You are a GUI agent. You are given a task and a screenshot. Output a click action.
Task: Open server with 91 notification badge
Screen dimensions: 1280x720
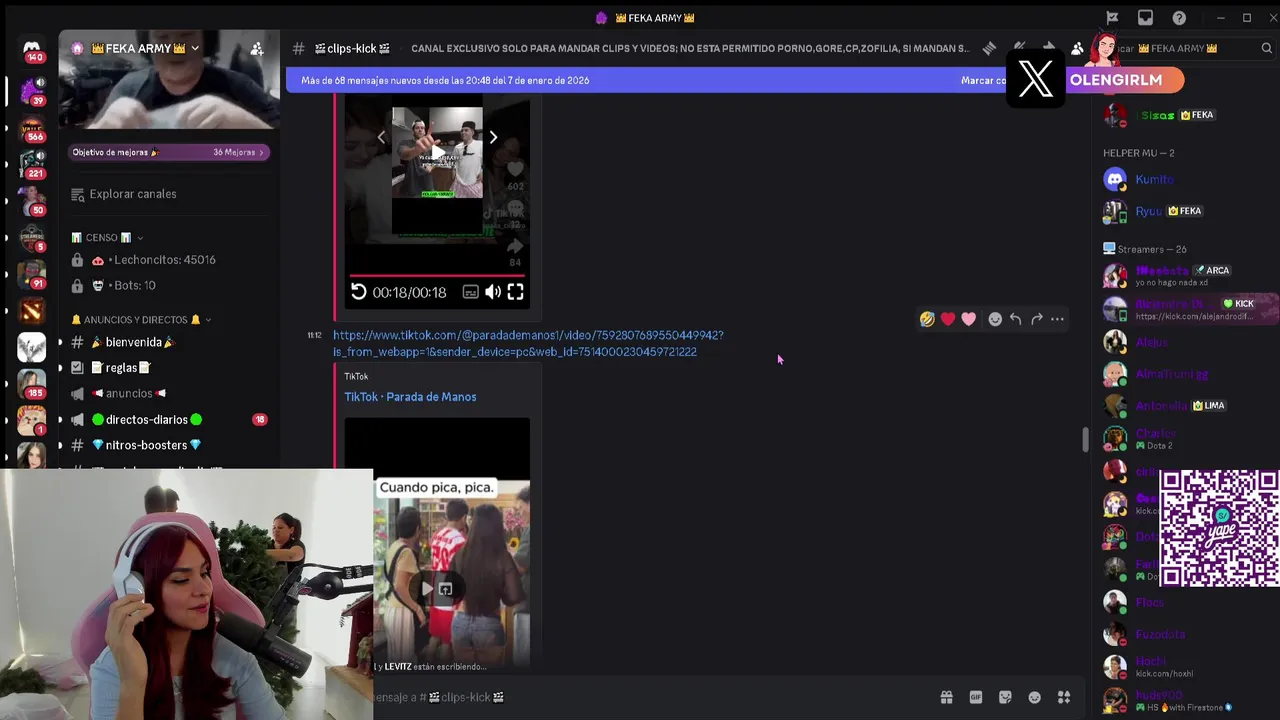(32, 274)
